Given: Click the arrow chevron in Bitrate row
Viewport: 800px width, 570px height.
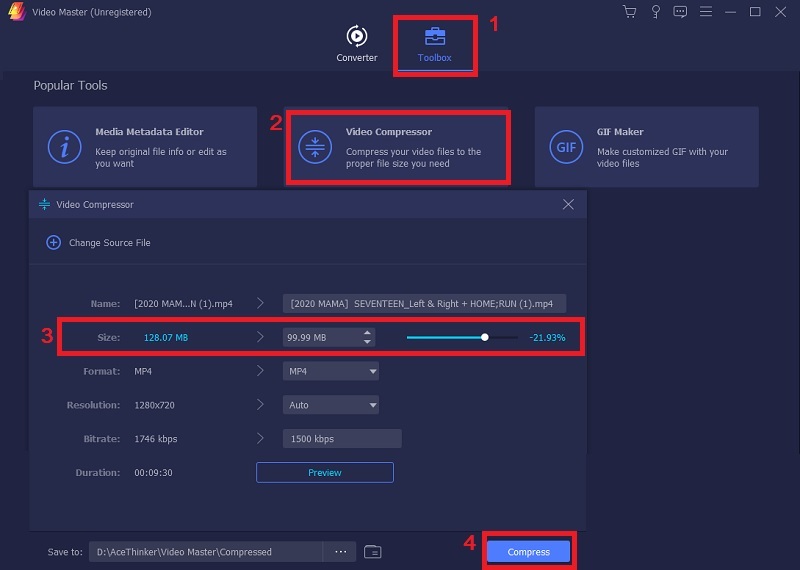Looking at the screenshot, I should [260, 438].
